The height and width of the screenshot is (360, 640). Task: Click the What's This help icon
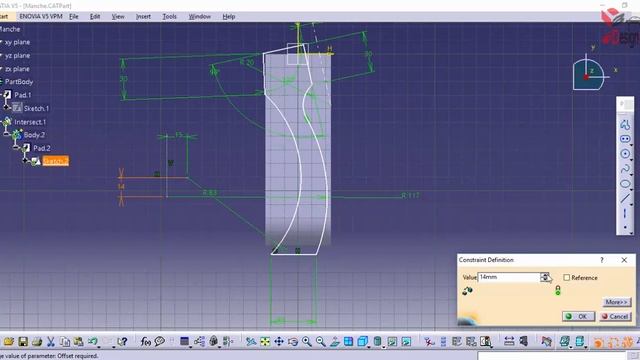pyautogui.click(x=122, y=341)
